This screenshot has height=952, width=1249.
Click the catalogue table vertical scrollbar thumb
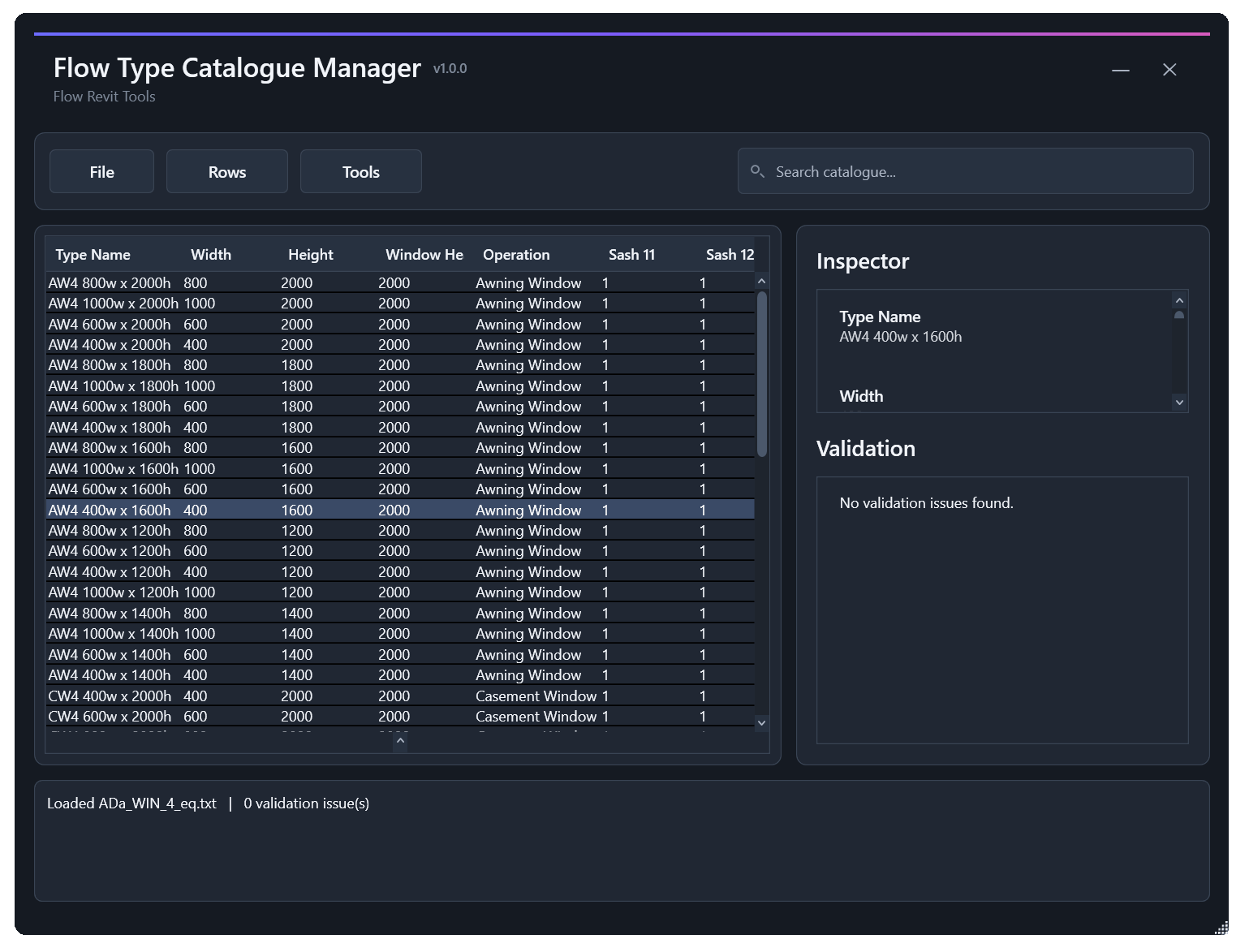click(x=761, y=373)
